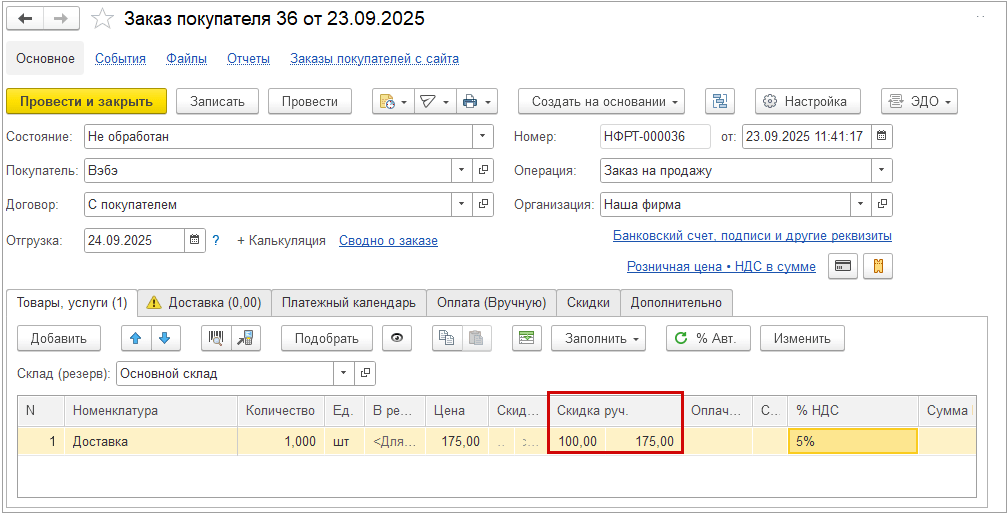The height and width of the screenshot is (513, 1007).
Task: Click the Подобрать button
Action: click(x=327, y=338)
